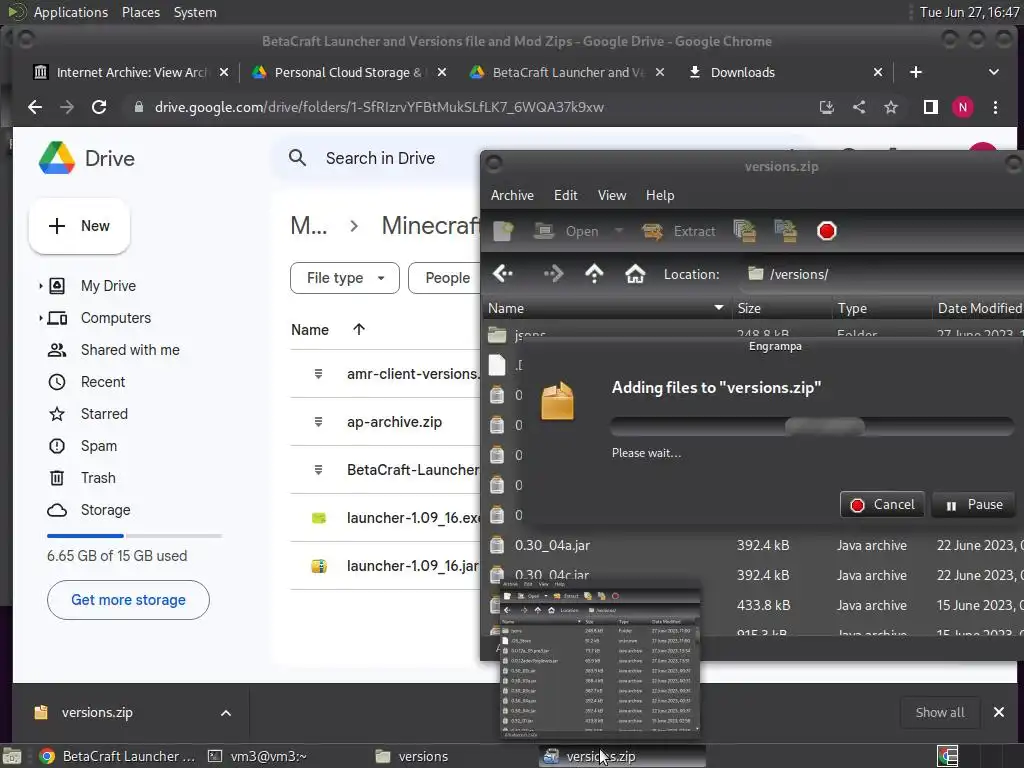This screenshot has width=1024, height=768.
Task: Expand versions.zip download options chevron
Action: [225, 713]
